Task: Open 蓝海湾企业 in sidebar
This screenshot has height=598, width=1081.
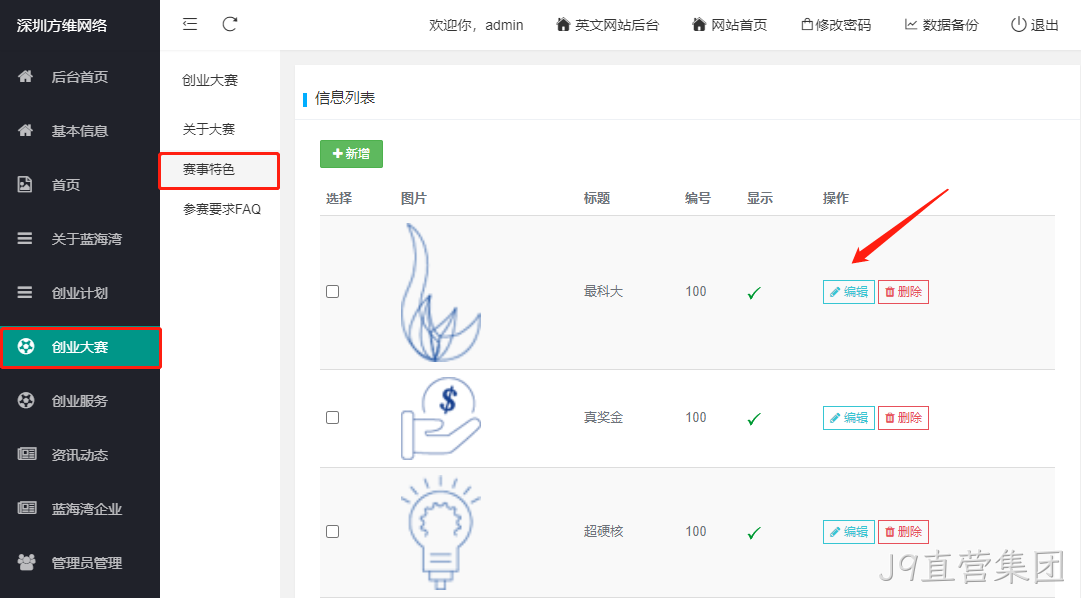Action: (80, 509)
